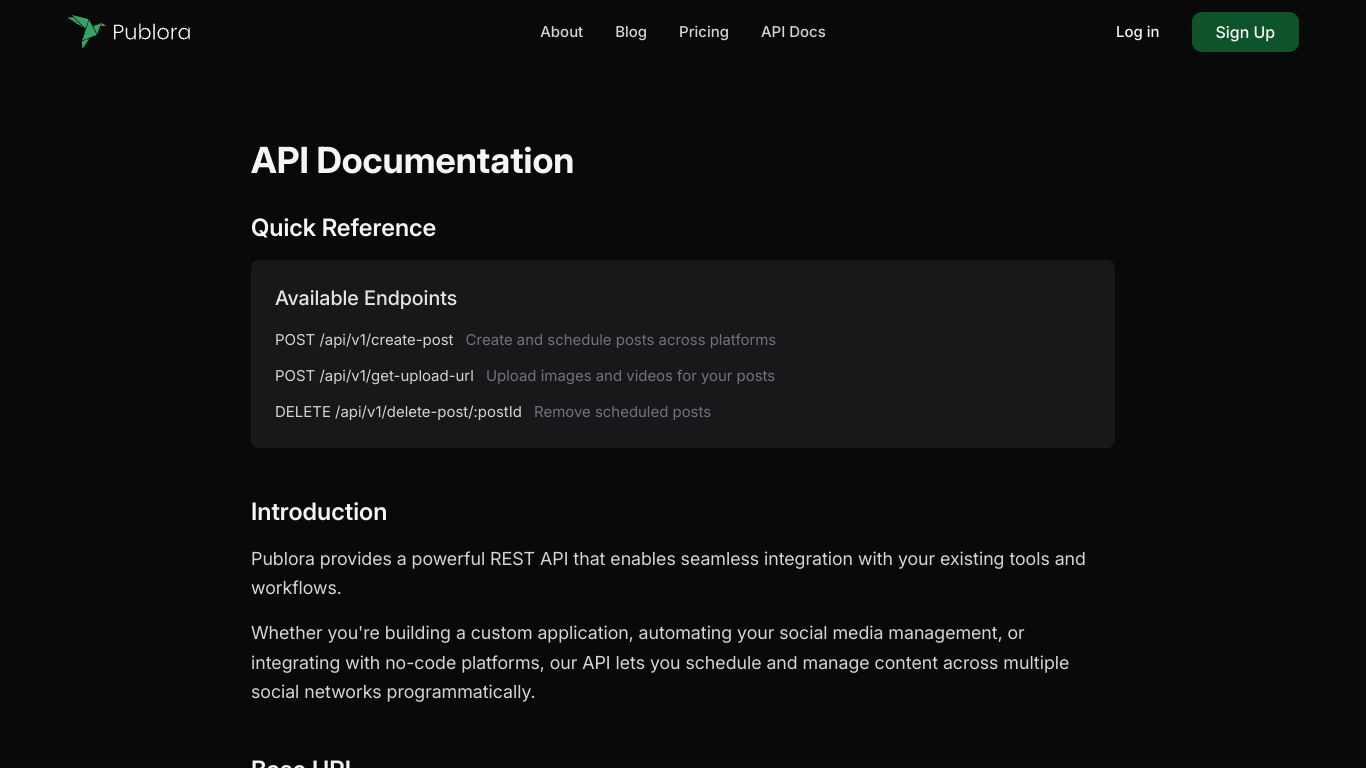The image size is (1366, 768).
Task: Select DELETE /api/v1/delete-post/:postId endpoint
Action: [x=398, y=412]
